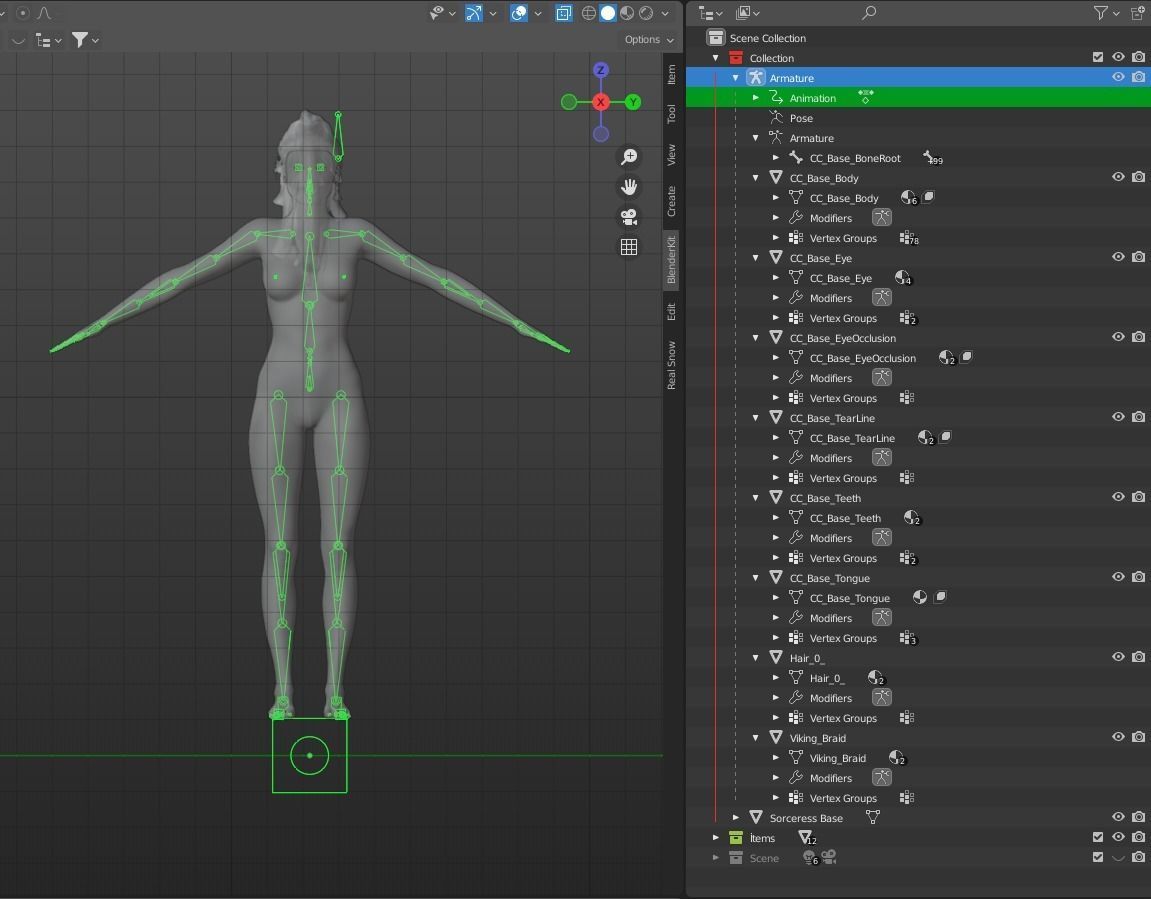Select the CC_Base_TearLine object row
The width and height of the screenshot is (1151, 899).
pos(918,418)
